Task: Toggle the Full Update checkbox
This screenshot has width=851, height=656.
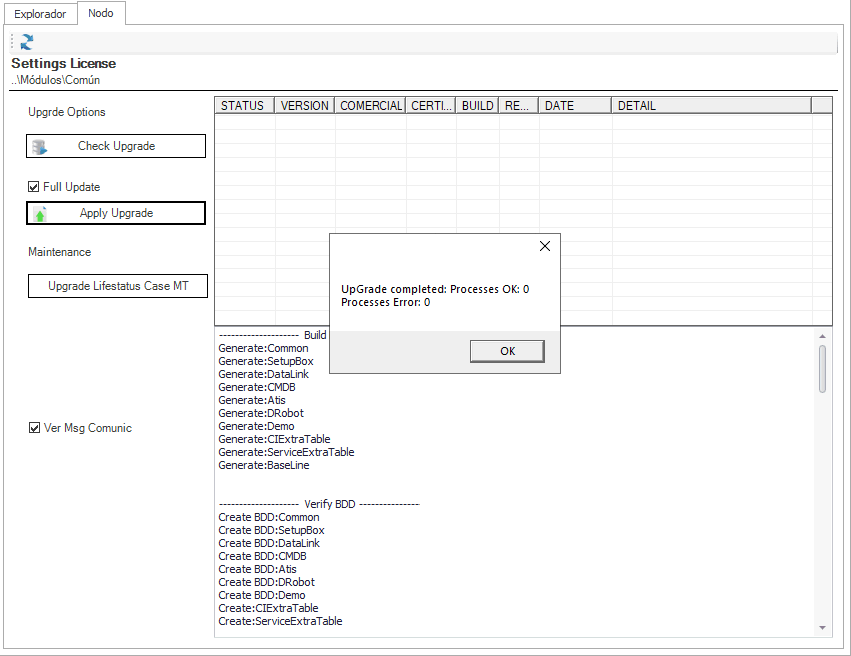Action: coord(34,187)
